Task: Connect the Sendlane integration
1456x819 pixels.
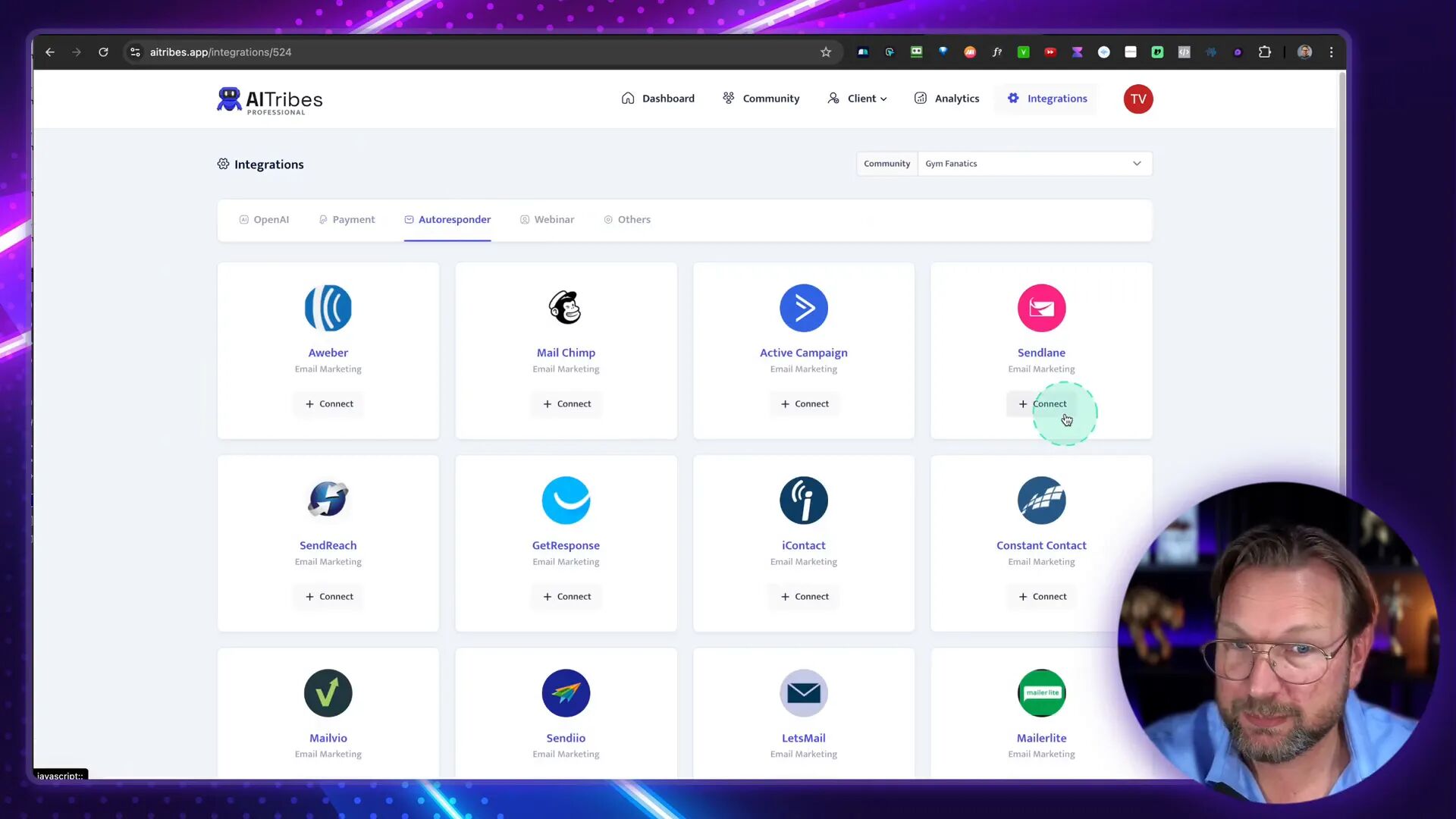Action: click(1042, 404)
